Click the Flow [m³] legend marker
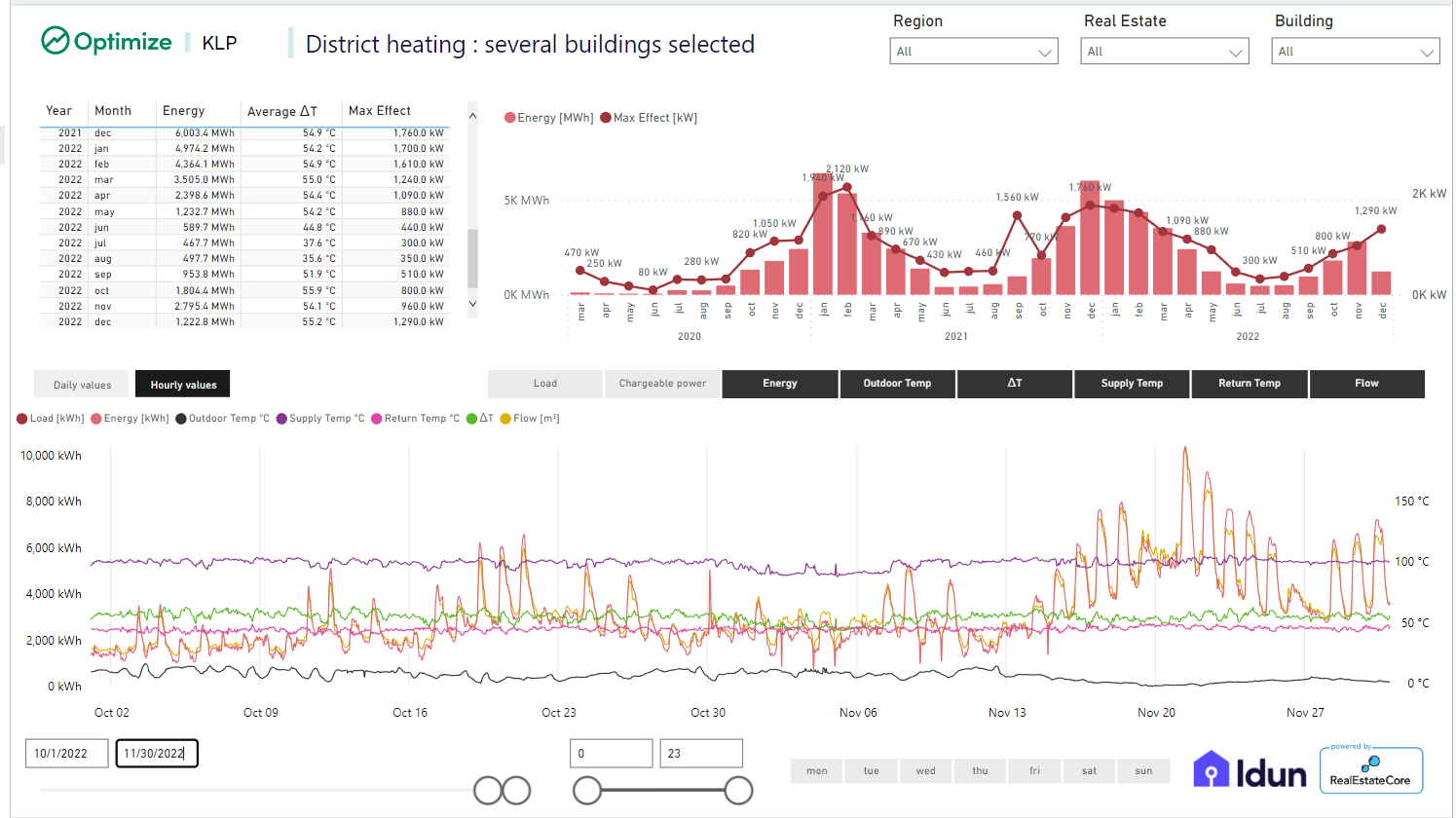1456x818 pixels. [505, 419]
